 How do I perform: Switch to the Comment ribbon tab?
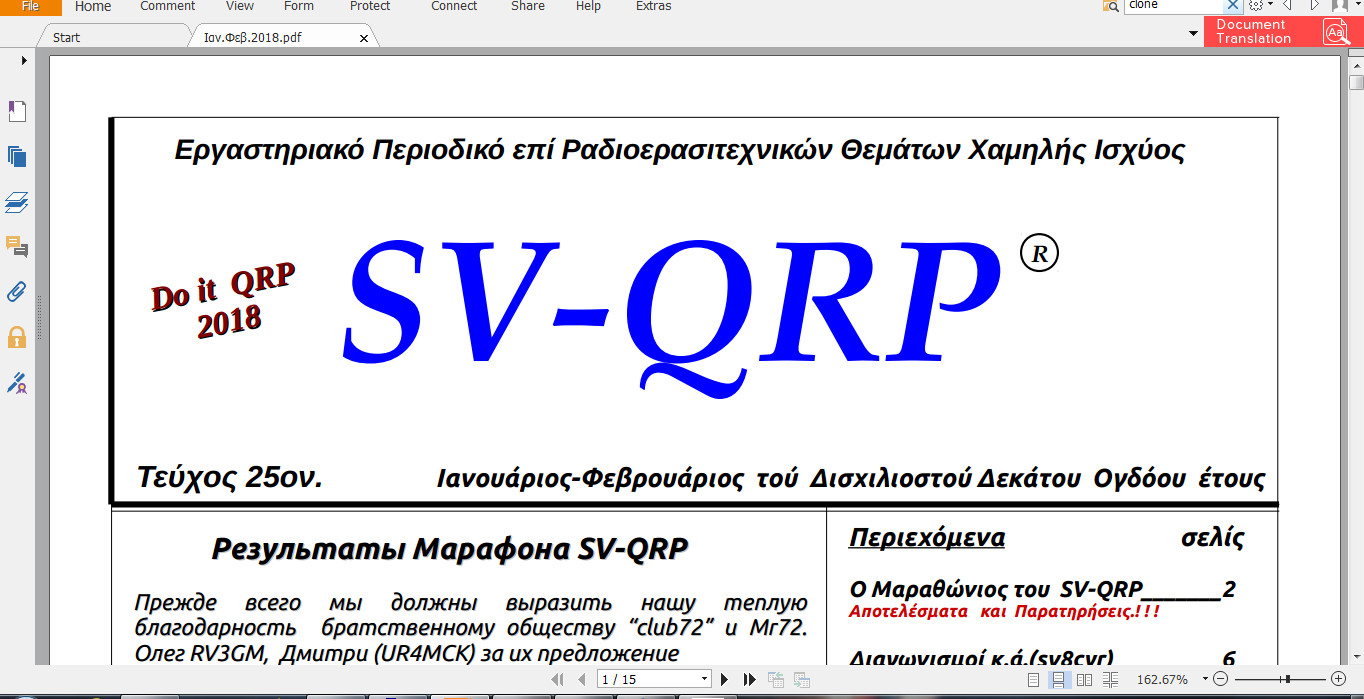coord(166,7)
